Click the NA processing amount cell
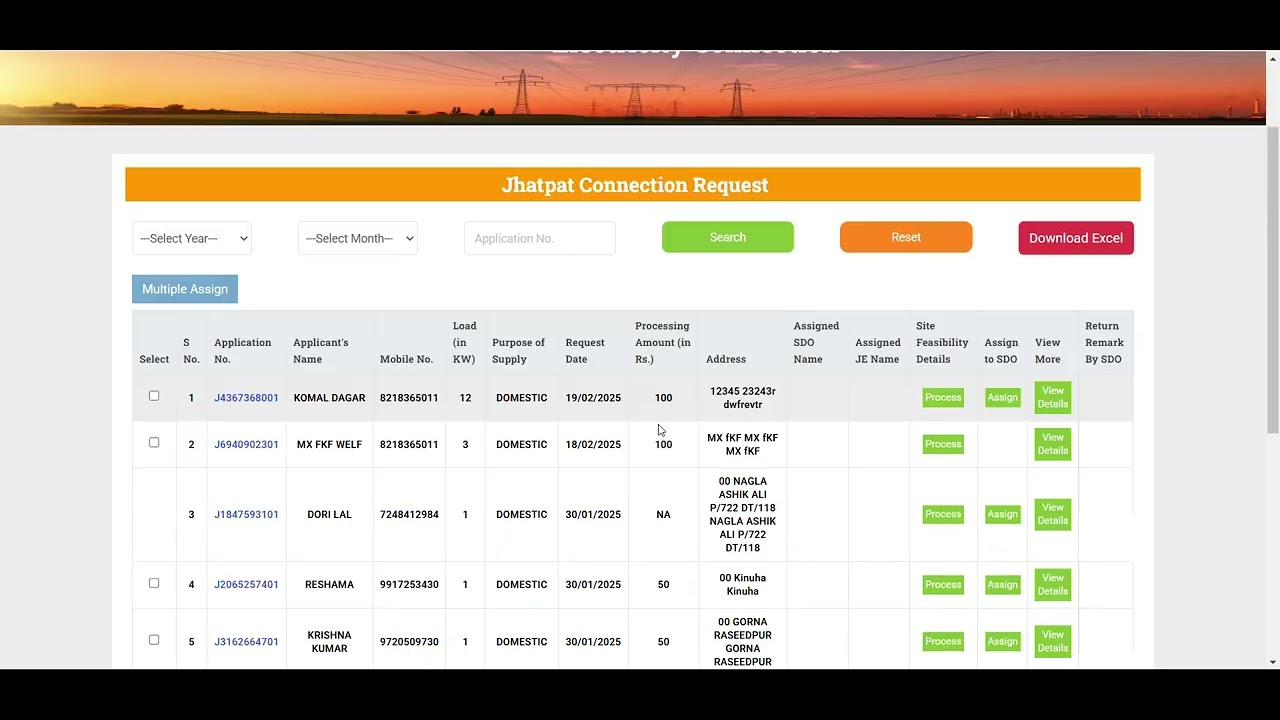Image resolution: width=1280 pixels, height=720 pixels. click(663, 515)
